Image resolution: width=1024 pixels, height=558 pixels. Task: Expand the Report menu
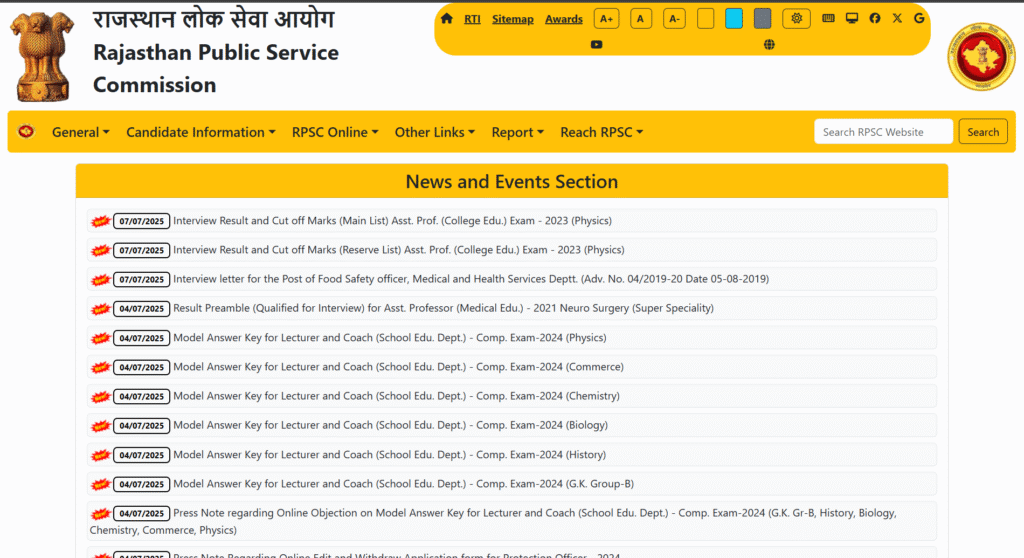point(517,132)
